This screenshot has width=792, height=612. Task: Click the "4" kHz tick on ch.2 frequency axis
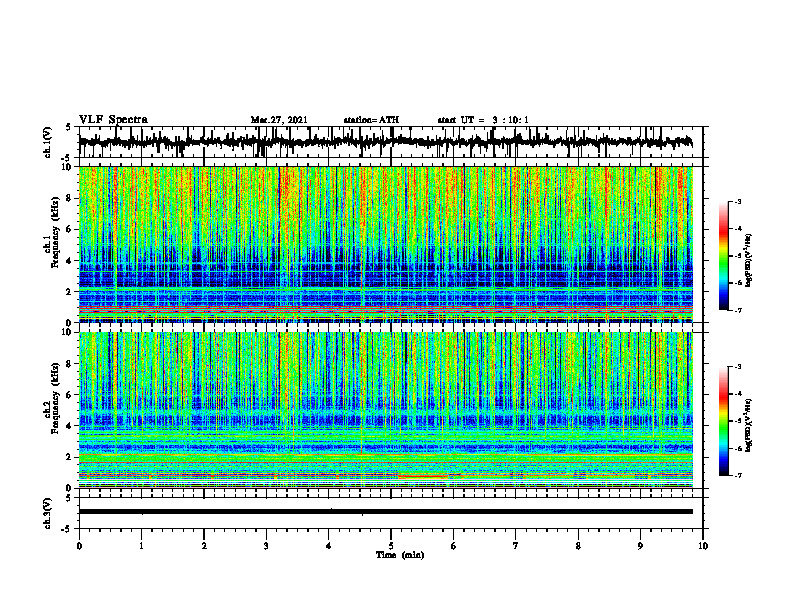69,426
